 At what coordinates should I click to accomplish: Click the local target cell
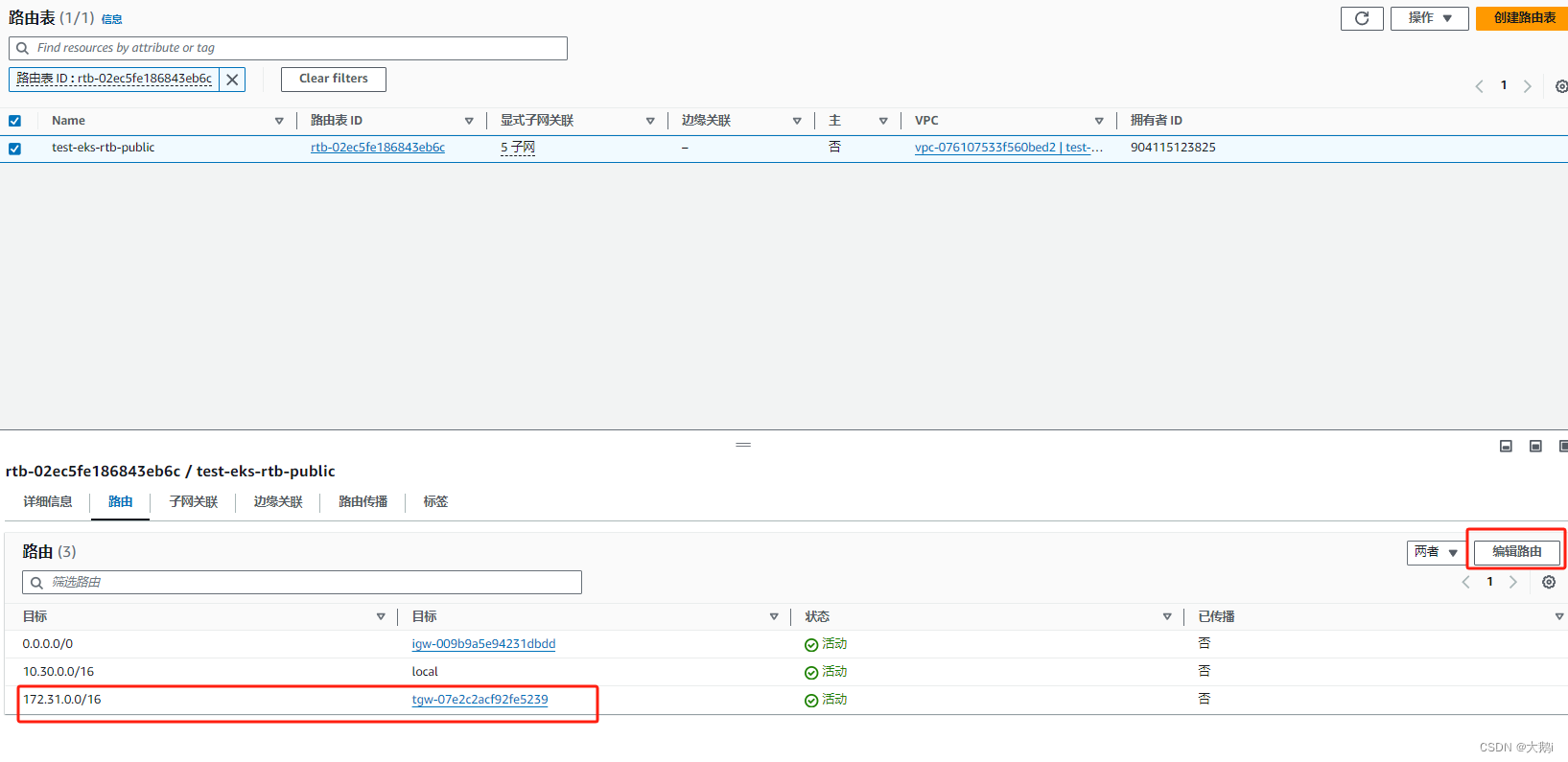425,672
